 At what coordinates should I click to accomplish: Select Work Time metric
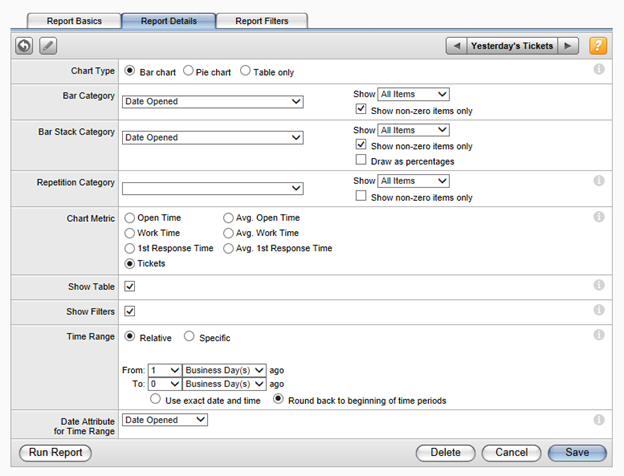coord(130,233)
